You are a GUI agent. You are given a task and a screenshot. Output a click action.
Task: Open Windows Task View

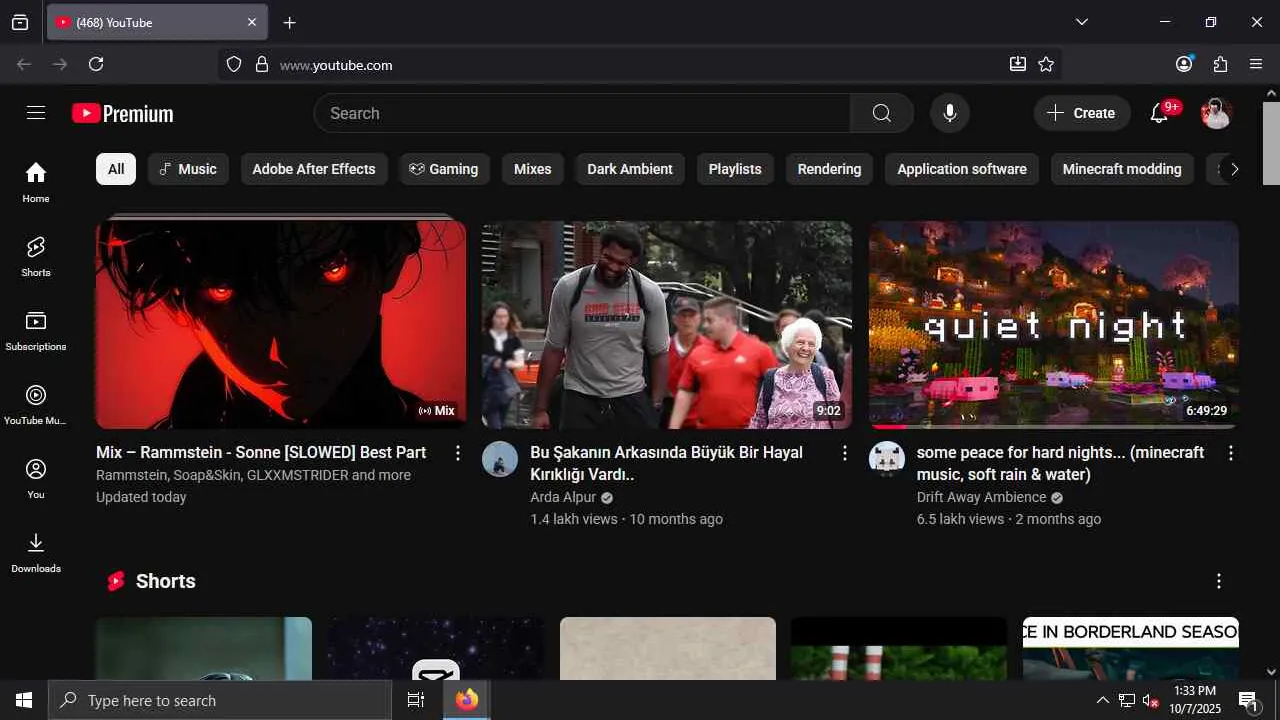pos(416,700)
